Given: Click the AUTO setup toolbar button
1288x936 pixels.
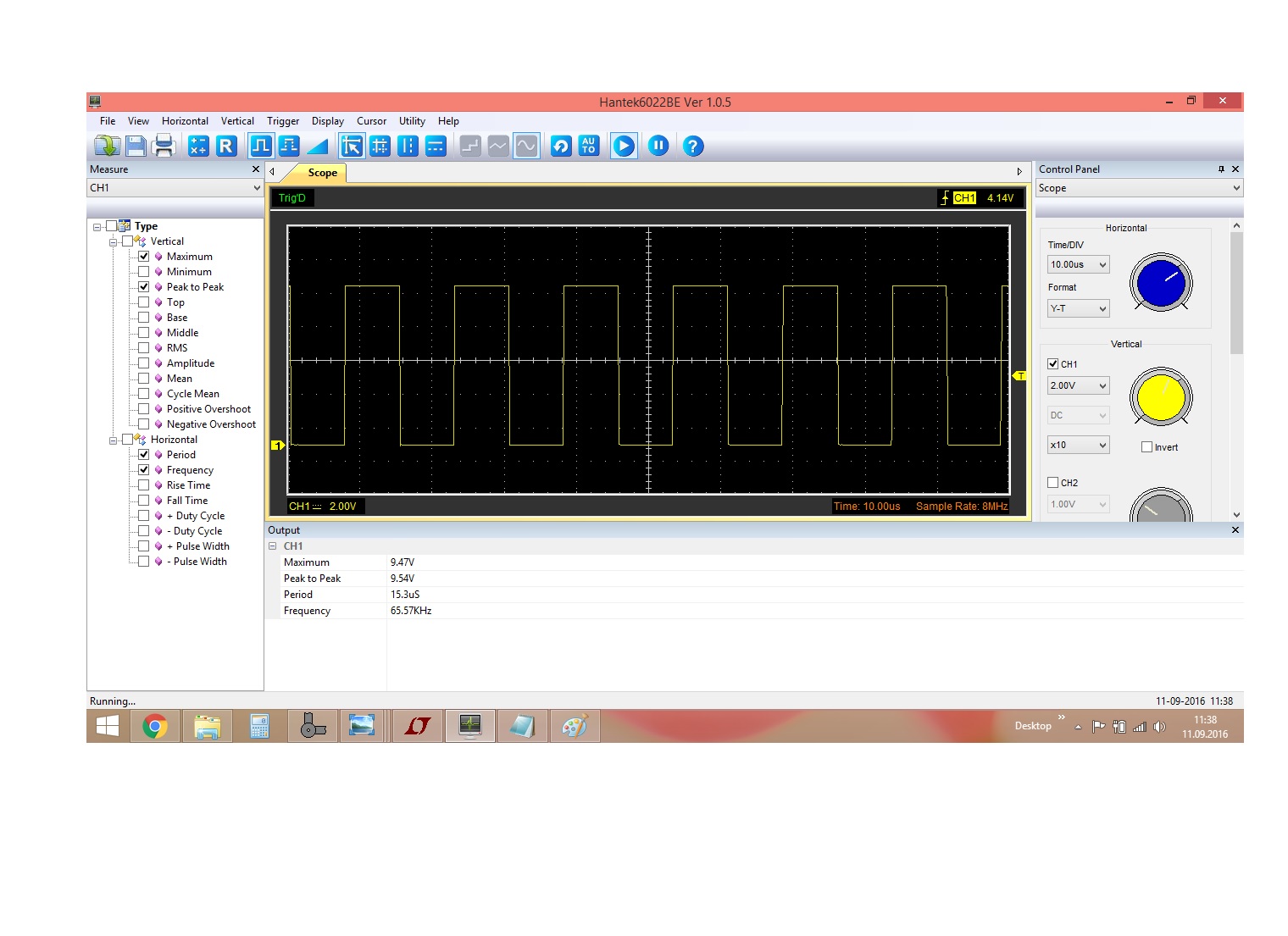Looking at the screenshot, I should 589,147.
